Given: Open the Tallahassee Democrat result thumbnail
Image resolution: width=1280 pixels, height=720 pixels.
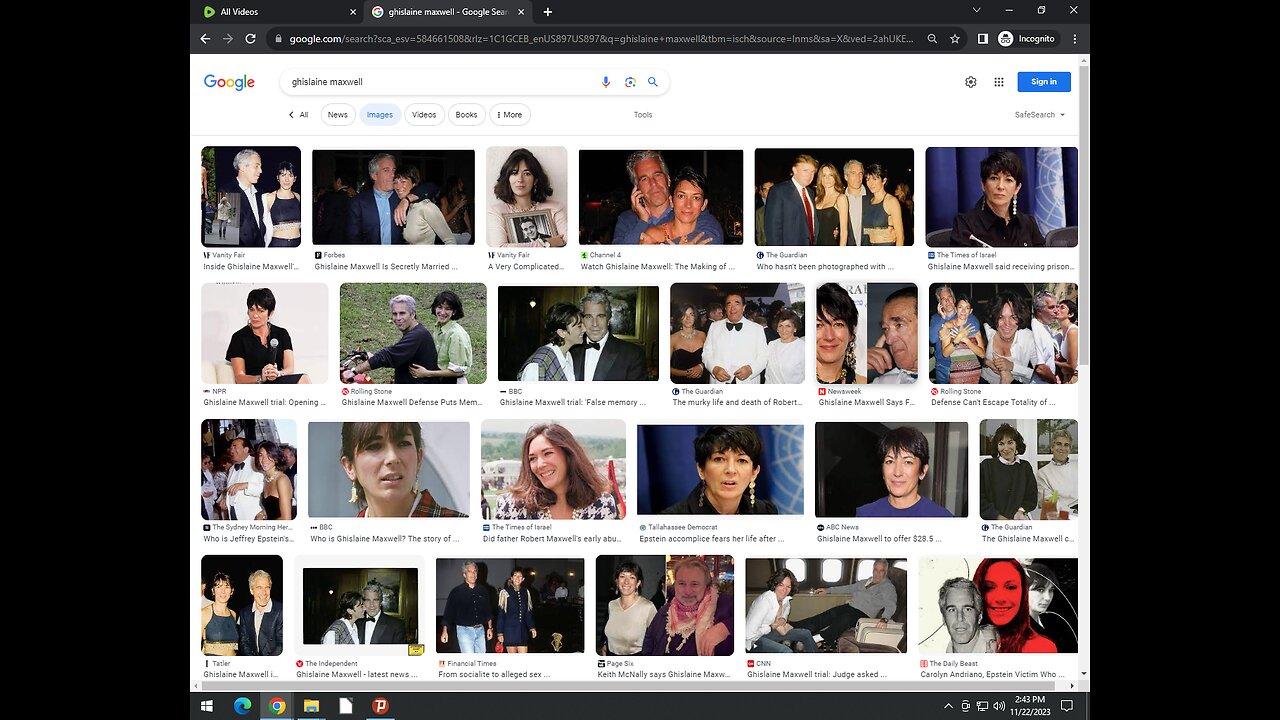Looking at the screenshot, I should tap(720, 469).
